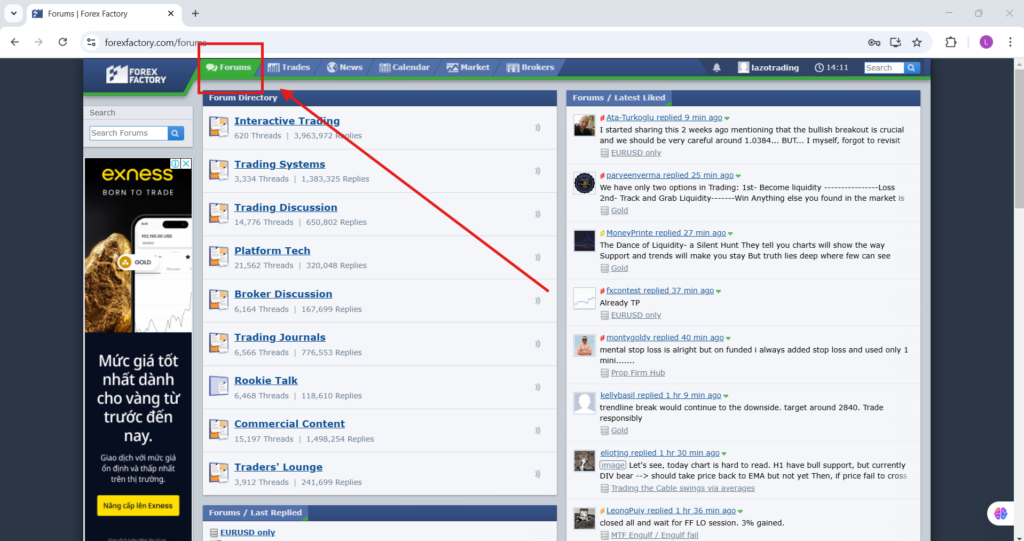This screenshot has height=541, width=1024.
Task: Click the Interactive Trading forum icon
Action: [x=219, y=127]
